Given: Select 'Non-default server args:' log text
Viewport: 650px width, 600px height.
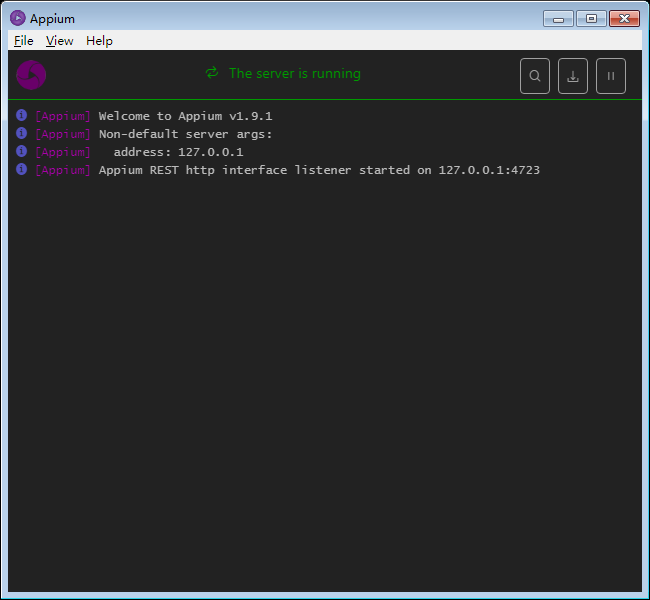Looking at the screenshot, I should click(x=185, y=134).
